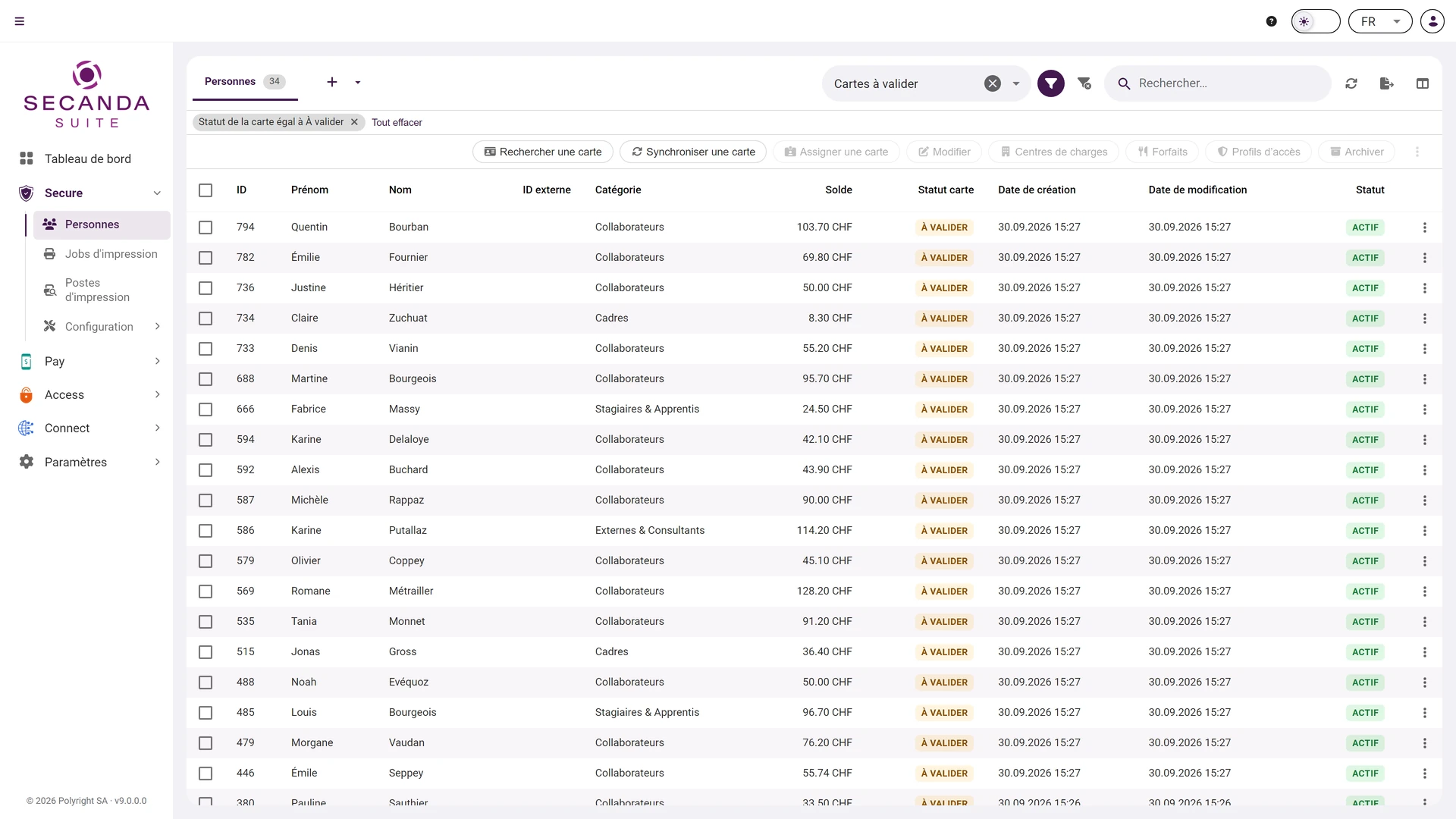
Task: Open the user account avatar menu
Action: tap(1432, 21)
